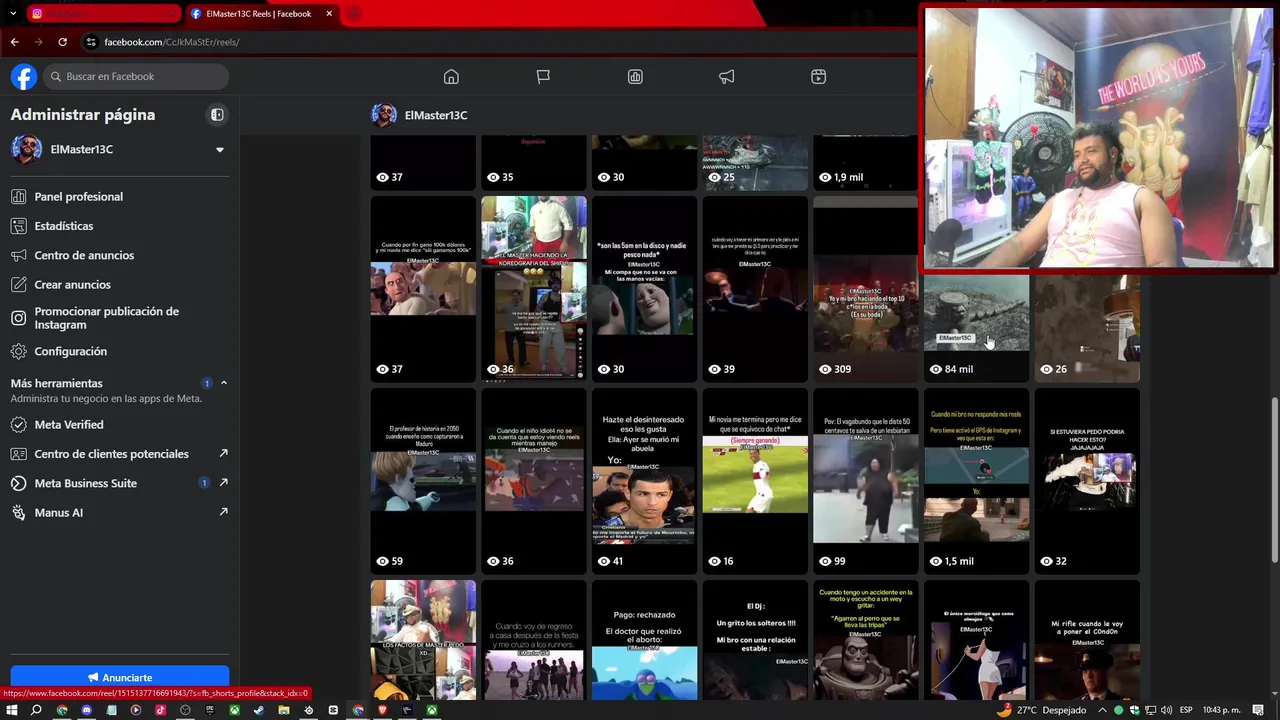Open Cristiano Ronaldo reel with 41 views
1280x720 pixels.
tap(645, 481)
